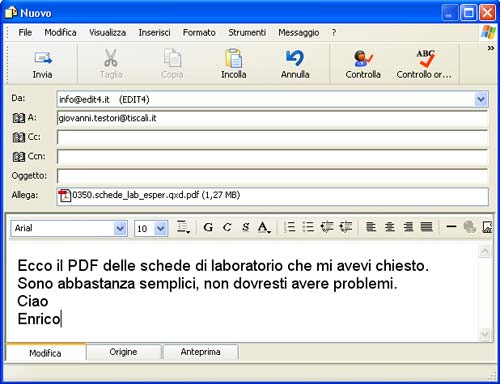Viewport: 500px width, 384px height.
Task: Open the Arial font dropdown
Action: (120, 229)
